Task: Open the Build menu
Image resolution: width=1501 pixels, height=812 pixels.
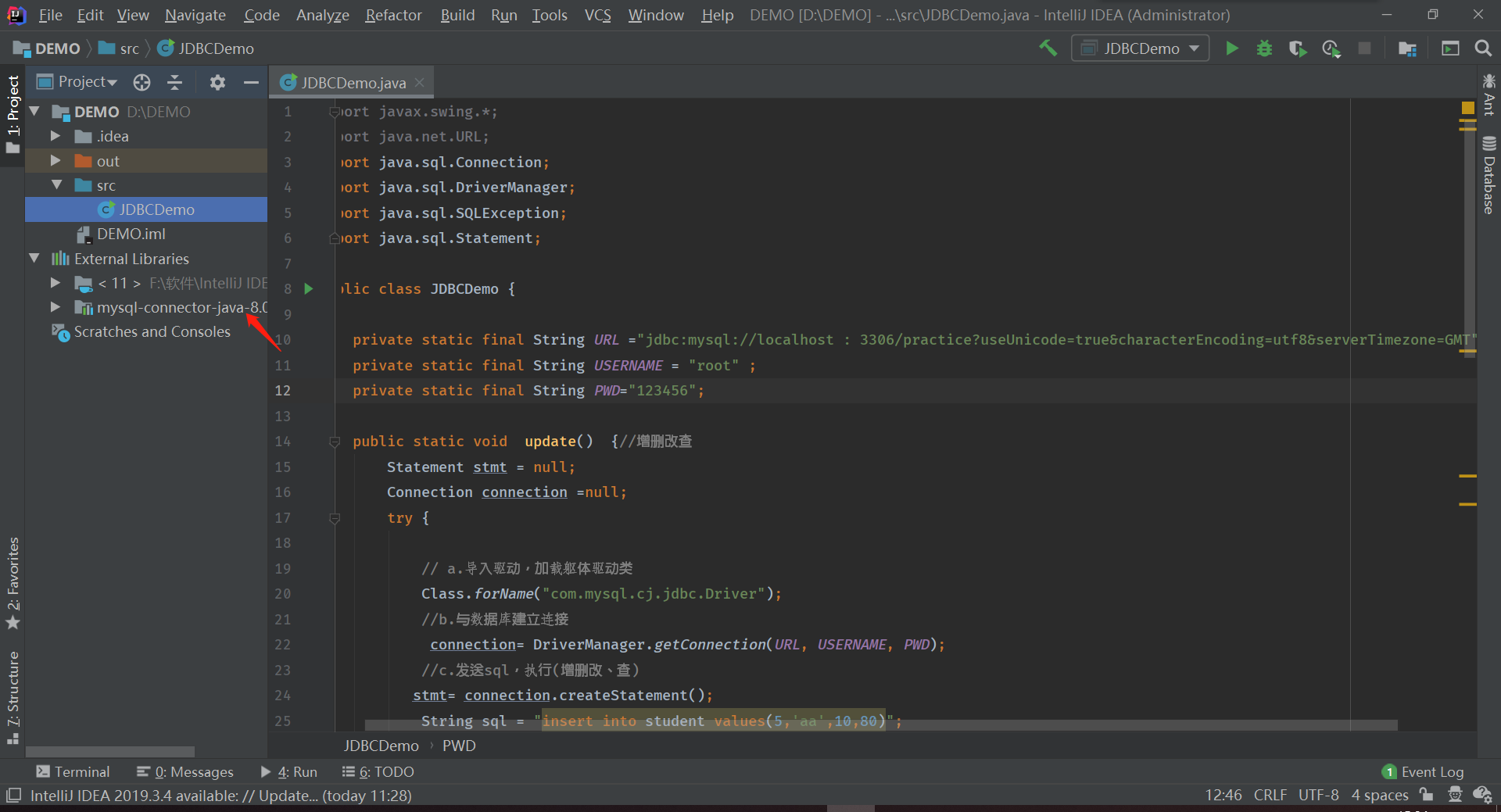Action: [x=457, y=15]
